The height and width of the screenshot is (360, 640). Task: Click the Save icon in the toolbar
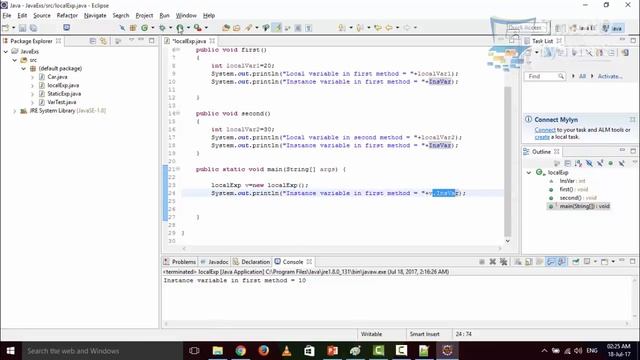point(22,28)
